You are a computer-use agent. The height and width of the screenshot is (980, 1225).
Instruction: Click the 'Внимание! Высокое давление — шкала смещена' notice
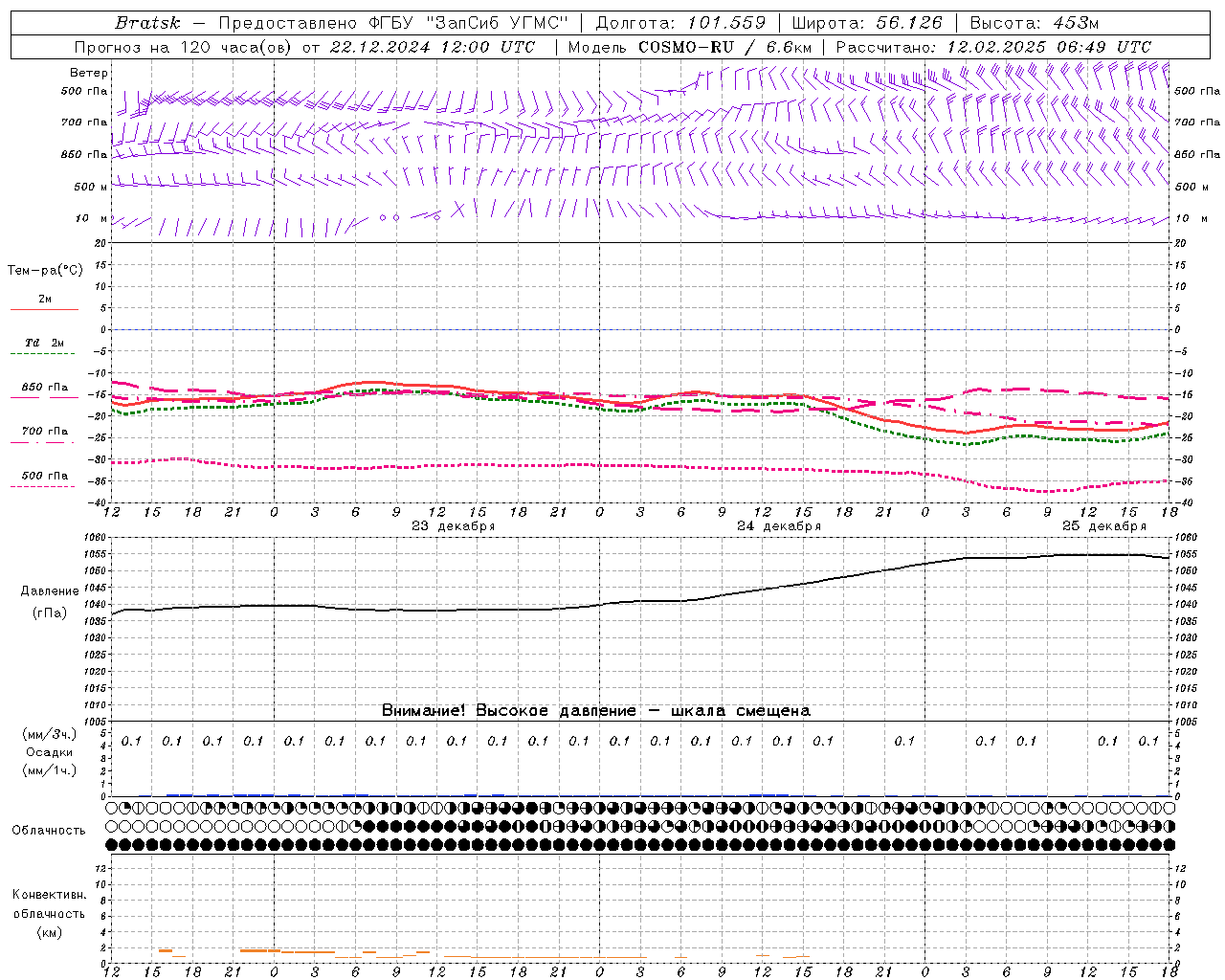click(x=595, y=710)
